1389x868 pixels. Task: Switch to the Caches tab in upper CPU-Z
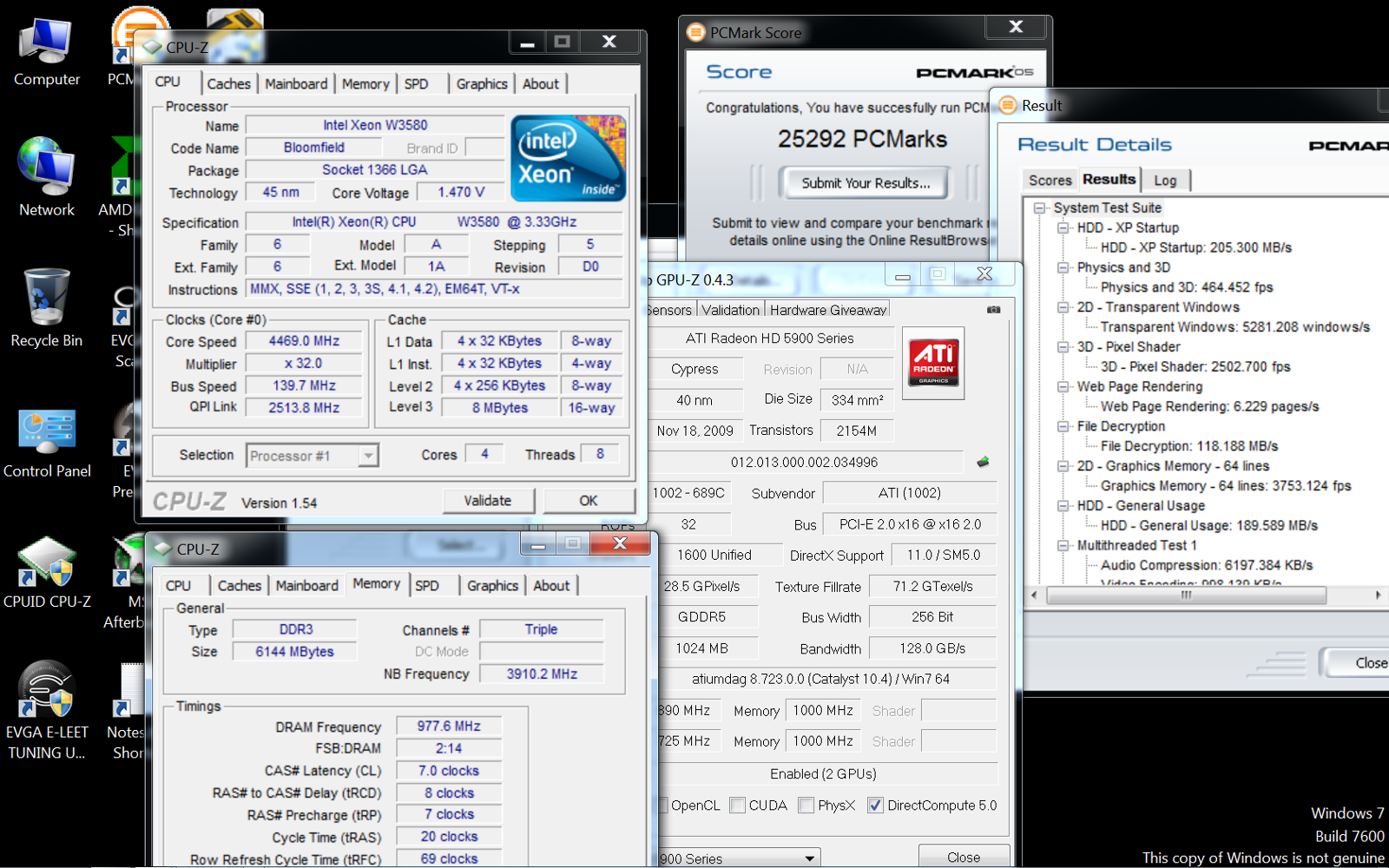229,84
